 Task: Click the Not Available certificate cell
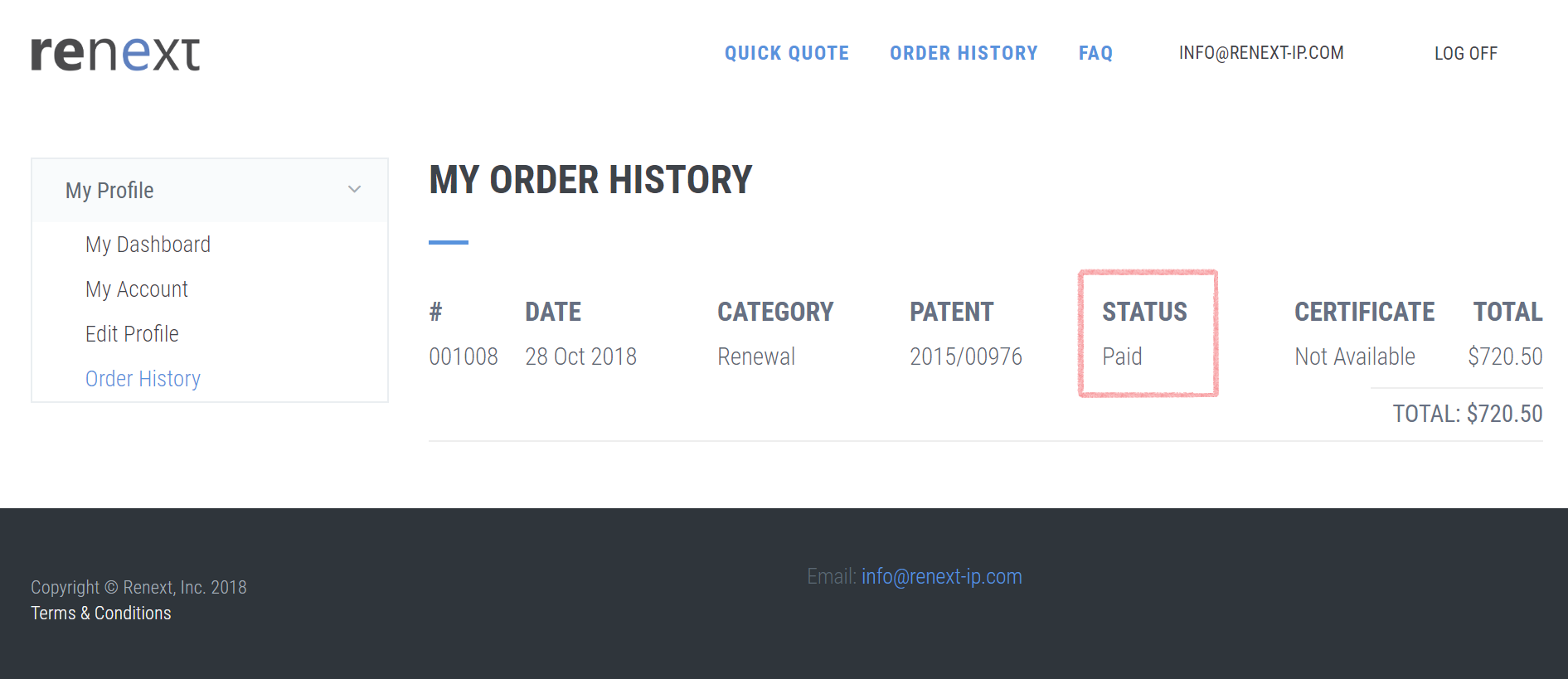coord(1355,356)
